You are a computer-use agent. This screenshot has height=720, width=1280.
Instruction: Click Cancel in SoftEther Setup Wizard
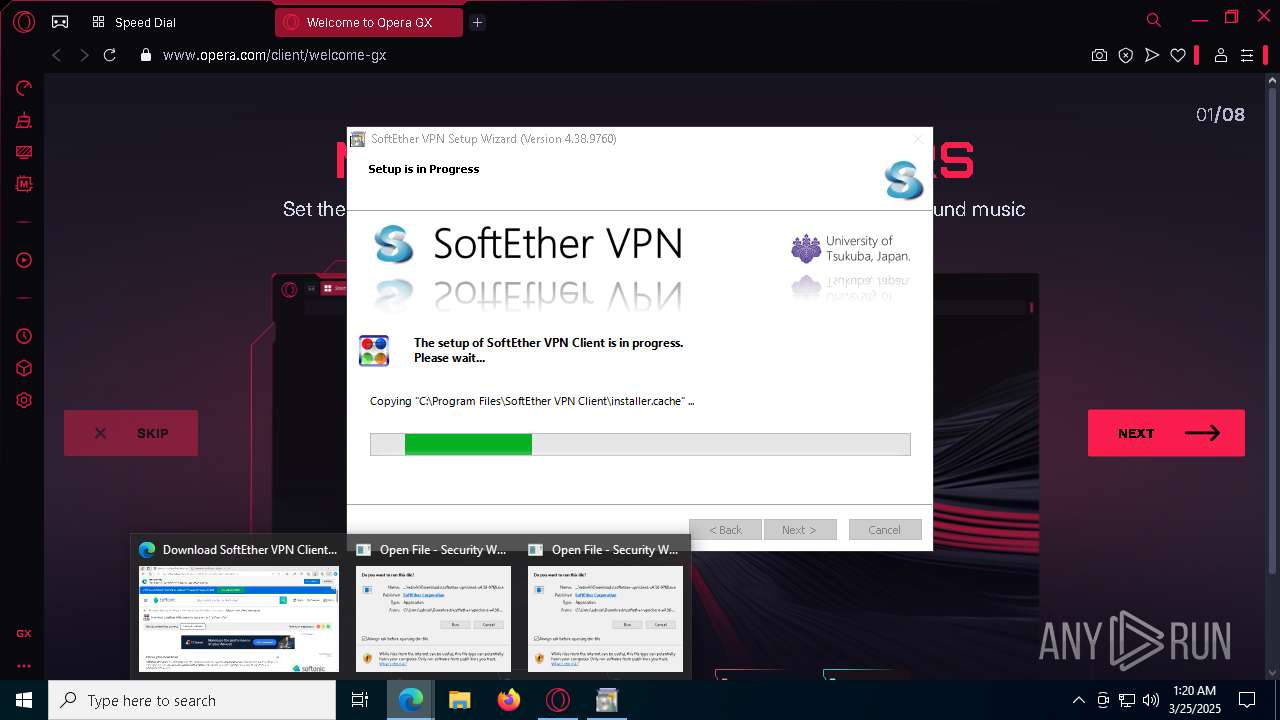(884, 530)
